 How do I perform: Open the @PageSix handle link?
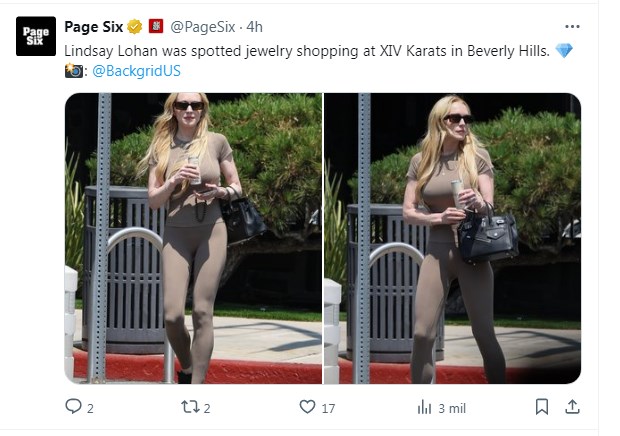coord(203,27)
